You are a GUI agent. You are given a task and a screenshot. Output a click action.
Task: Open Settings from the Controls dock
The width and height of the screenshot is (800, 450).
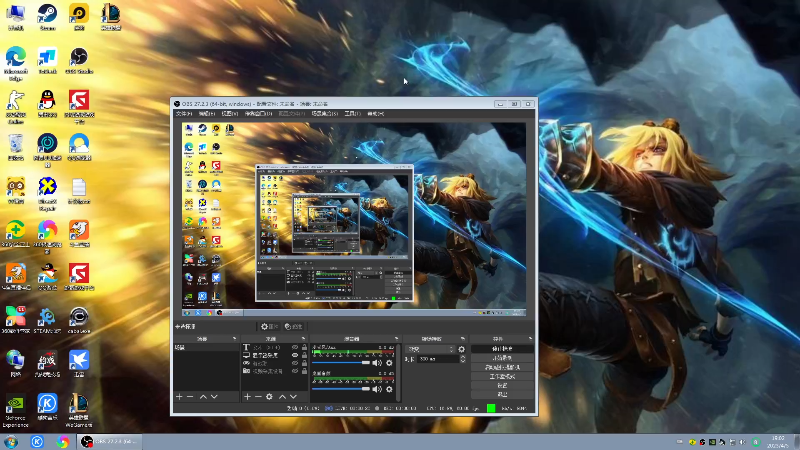[x=502, y=386]
